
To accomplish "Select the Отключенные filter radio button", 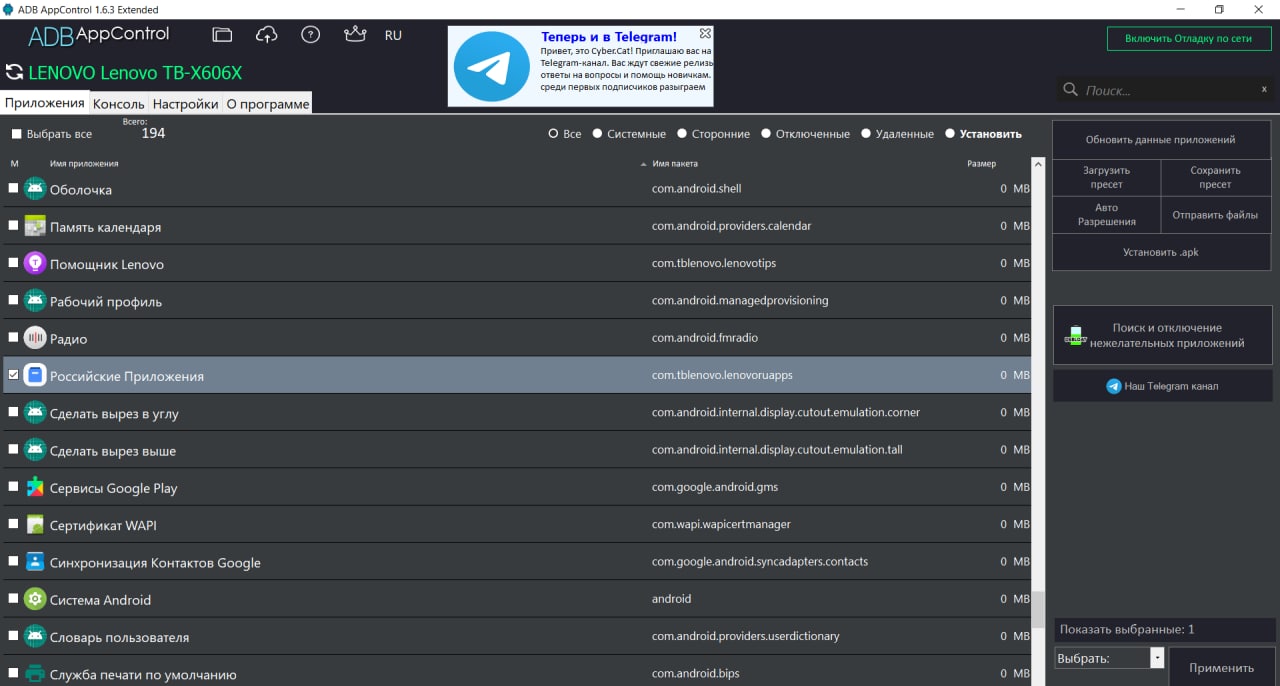I will point(766,134).
